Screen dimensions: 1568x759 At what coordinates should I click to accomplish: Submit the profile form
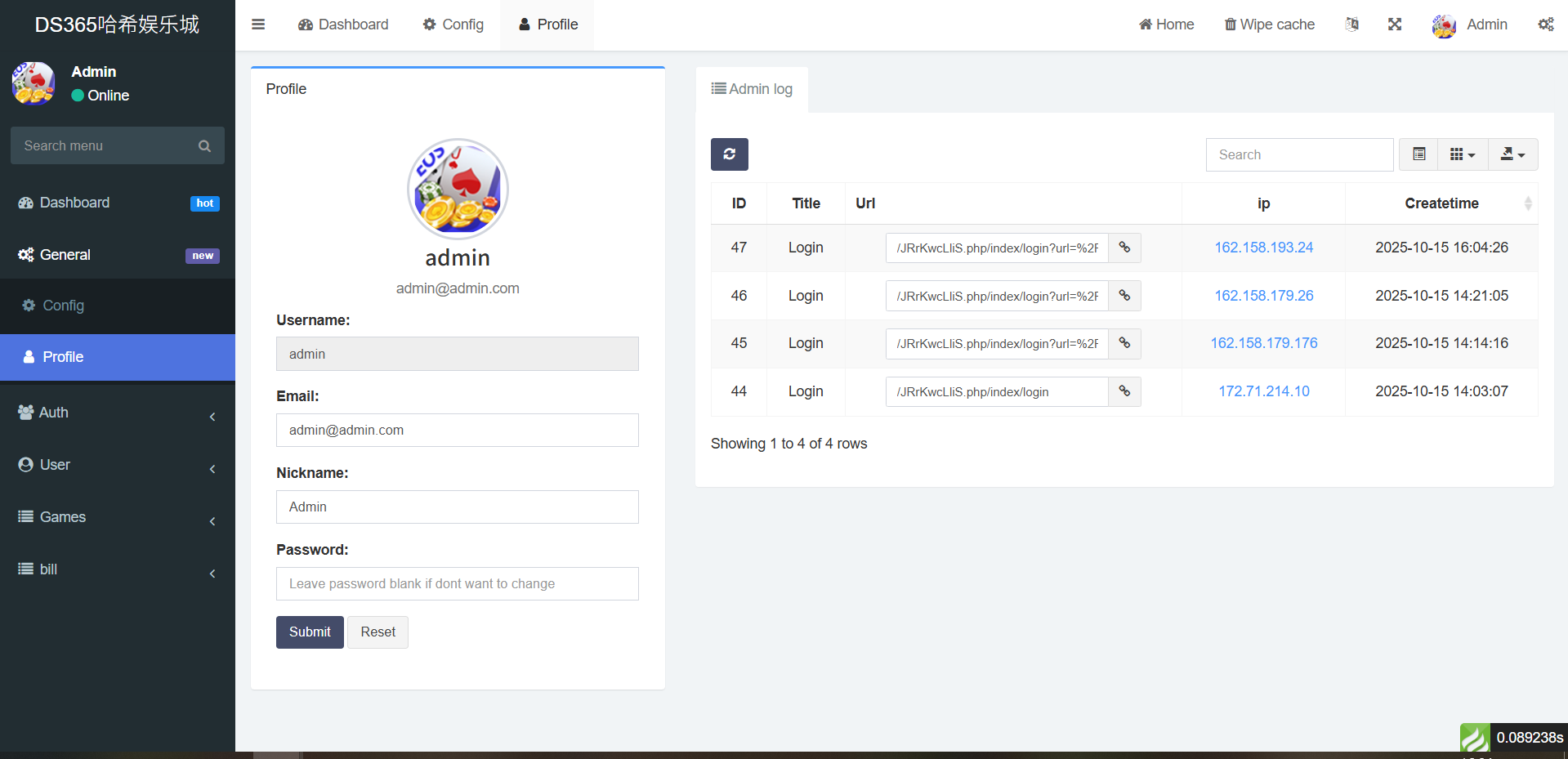[310, 632]
